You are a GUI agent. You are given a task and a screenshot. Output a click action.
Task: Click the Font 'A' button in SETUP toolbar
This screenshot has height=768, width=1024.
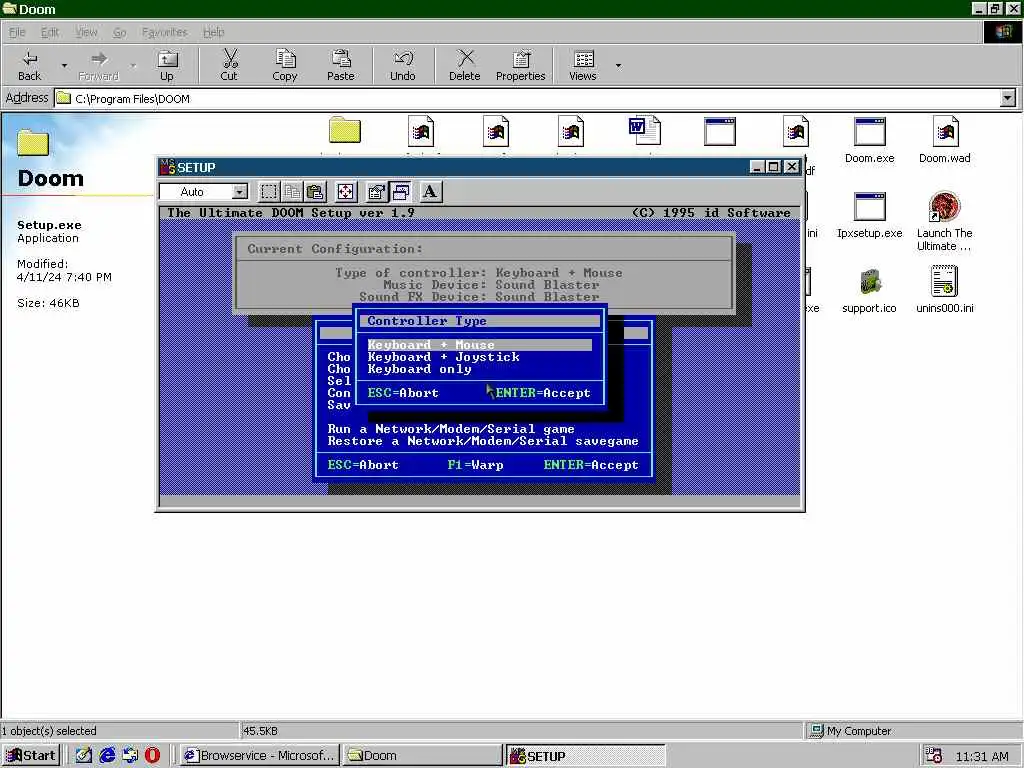click(430, 192)
